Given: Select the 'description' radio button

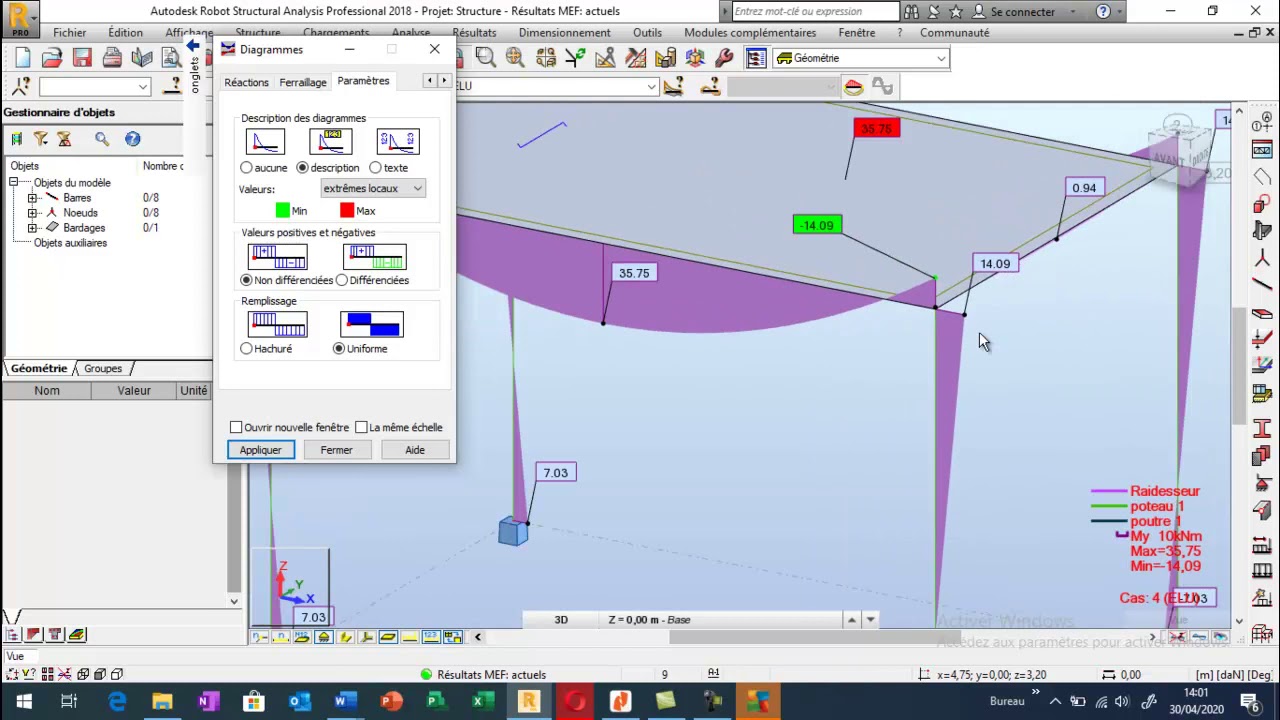Looking at the screenshot, I should click(x=302, y=168).
